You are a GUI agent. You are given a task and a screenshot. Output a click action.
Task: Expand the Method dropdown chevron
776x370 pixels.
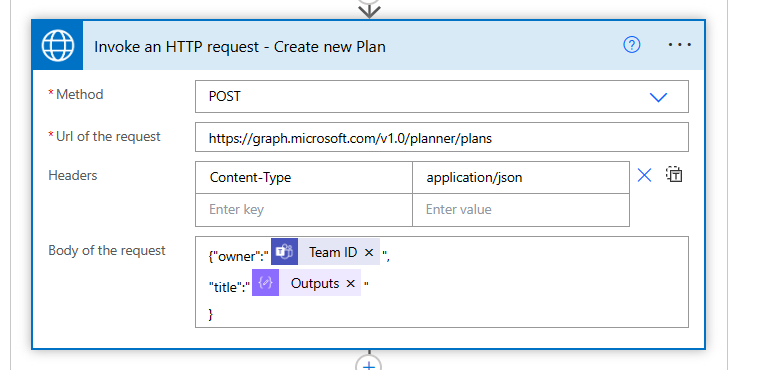pos(658,97)
